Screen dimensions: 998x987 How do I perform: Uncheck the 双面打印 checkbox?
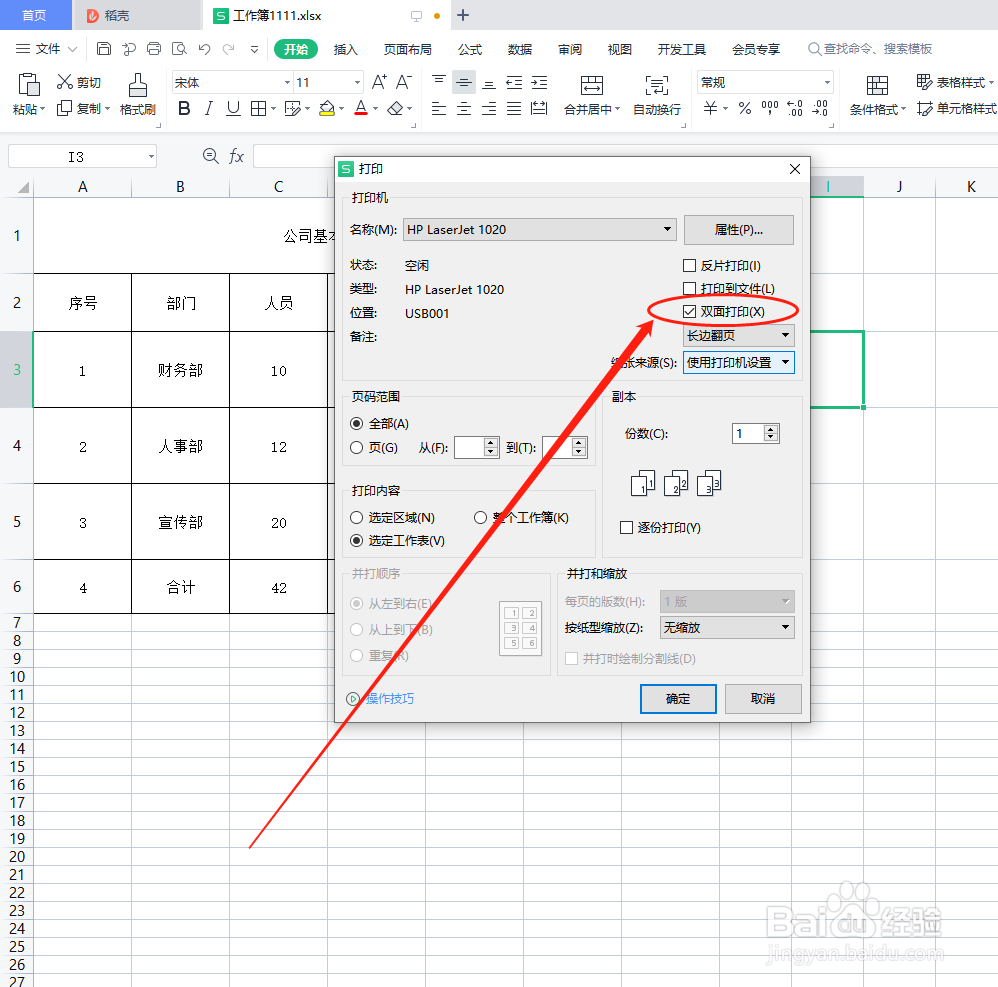[x=689, y=311]
